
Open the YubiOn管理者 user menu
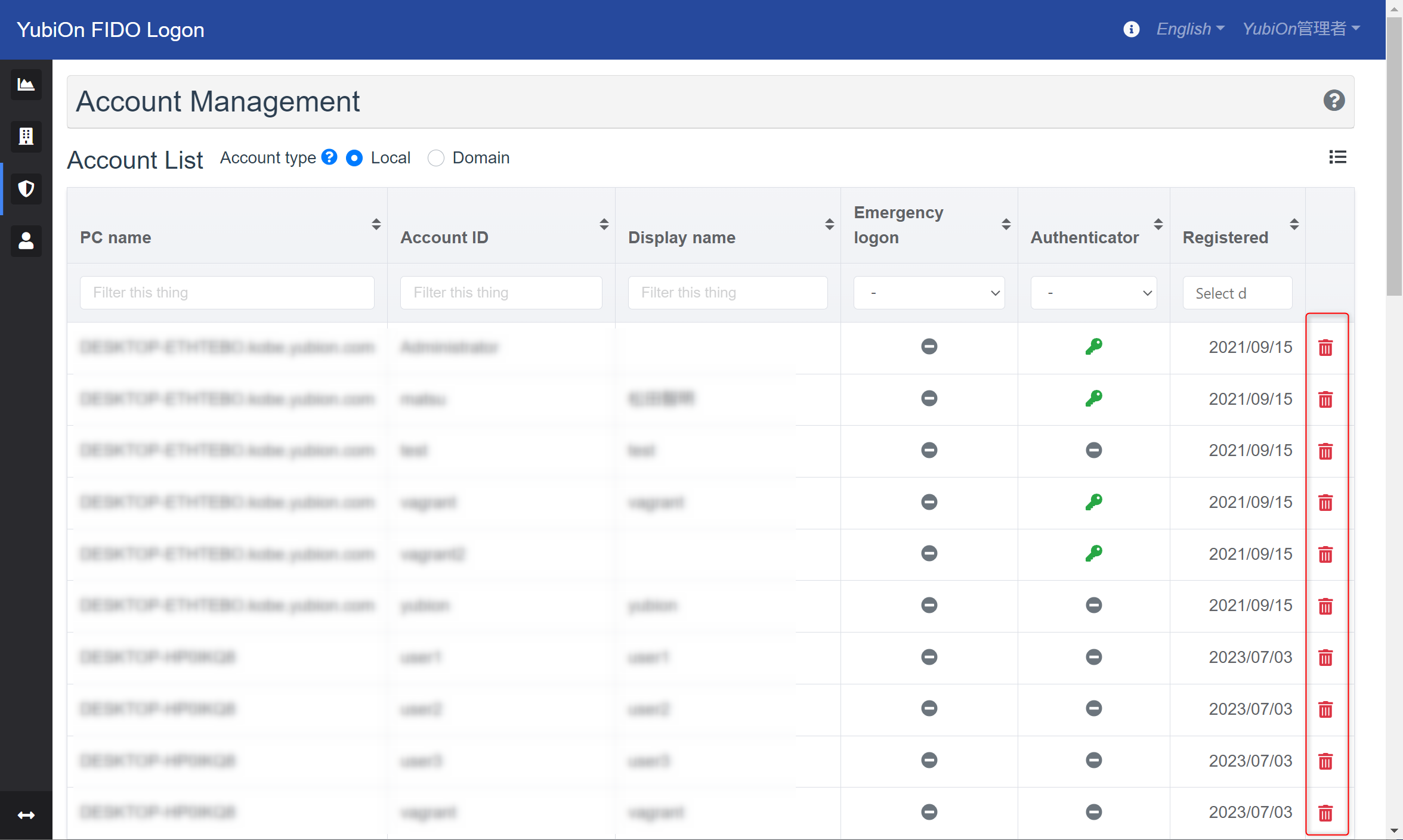tap(1300, 29)
